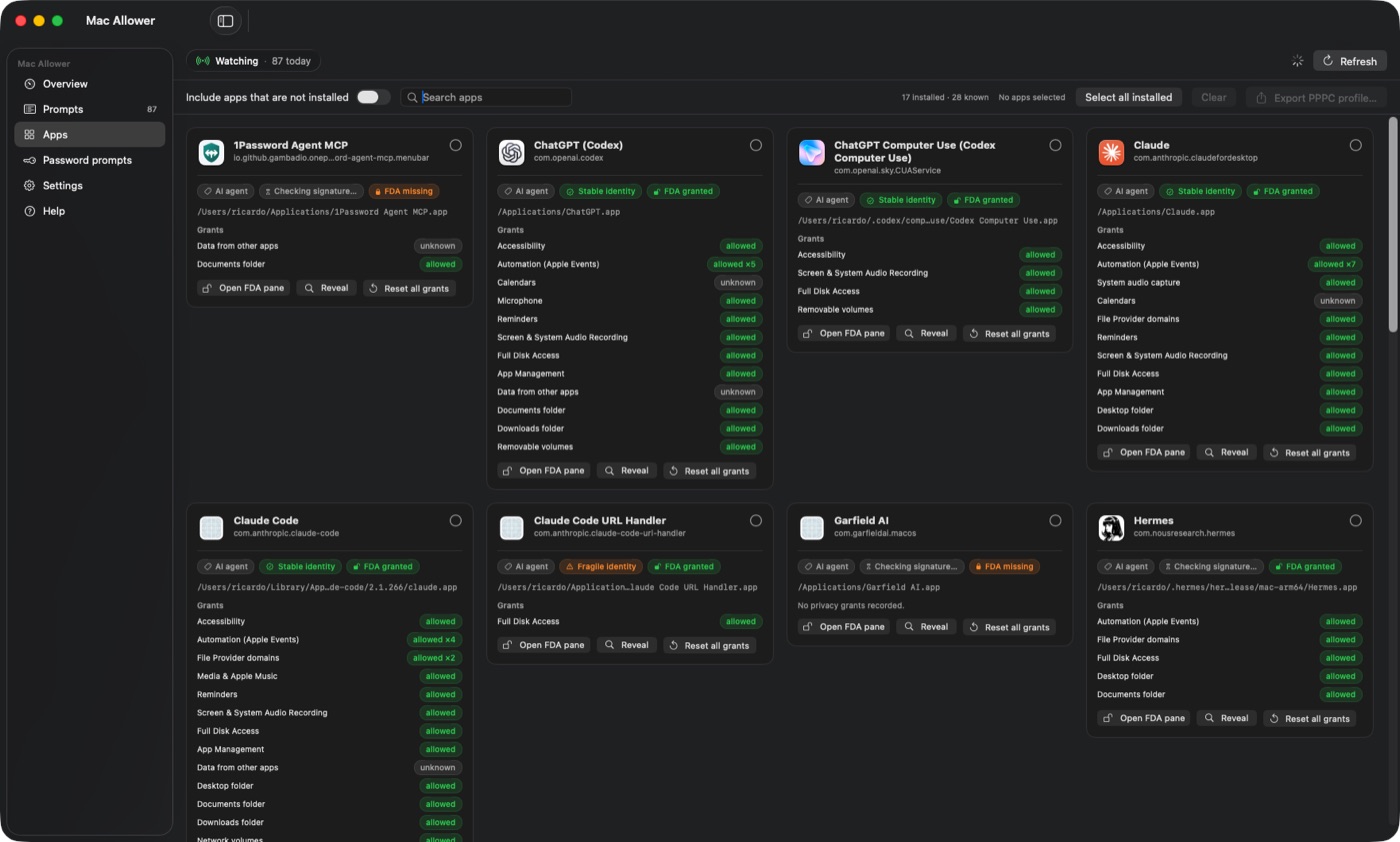Reveal the ChatGPT (Codex) app

point(625,470)
